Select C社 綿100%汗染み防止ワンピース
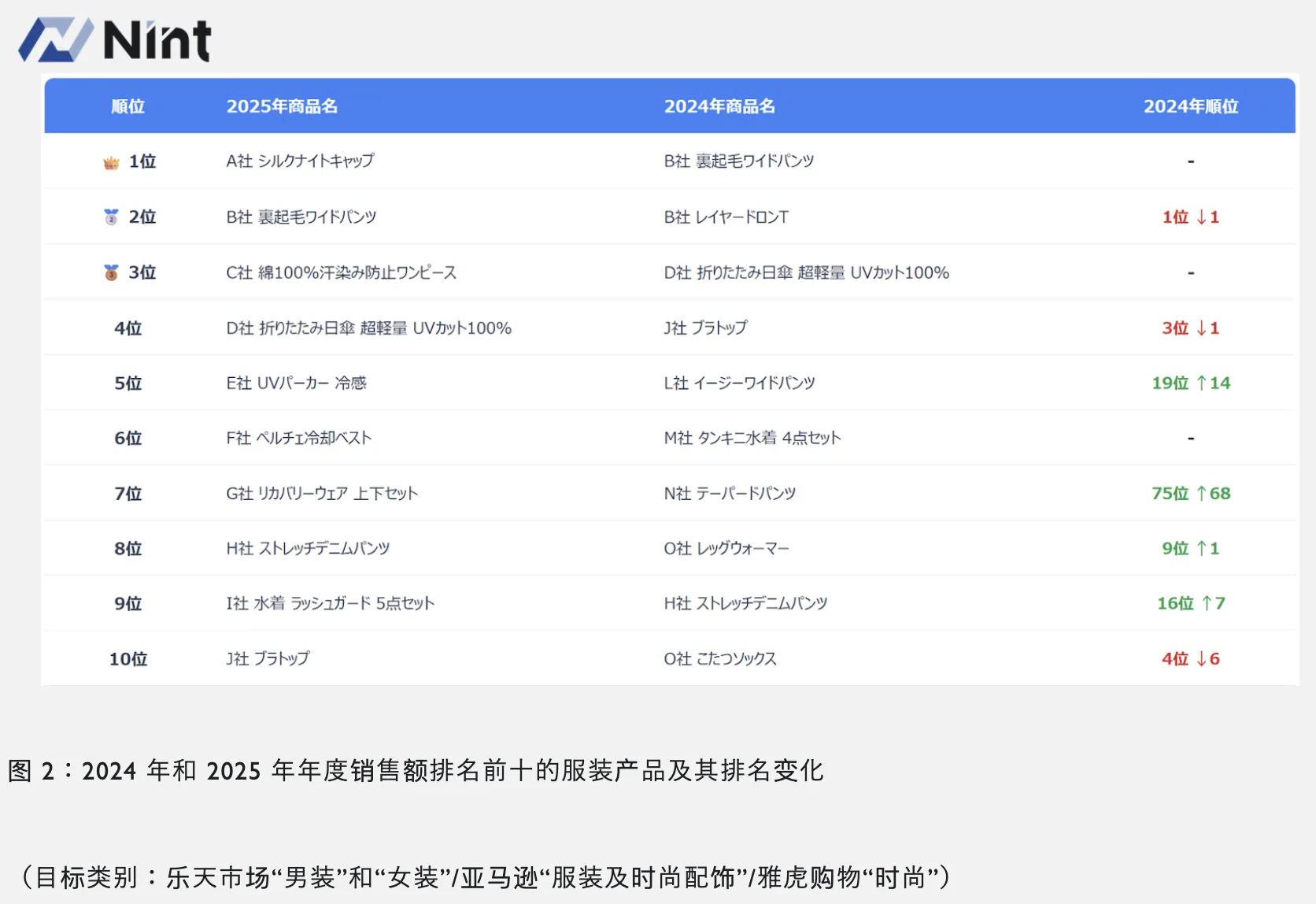 click(x=342, y=272)
